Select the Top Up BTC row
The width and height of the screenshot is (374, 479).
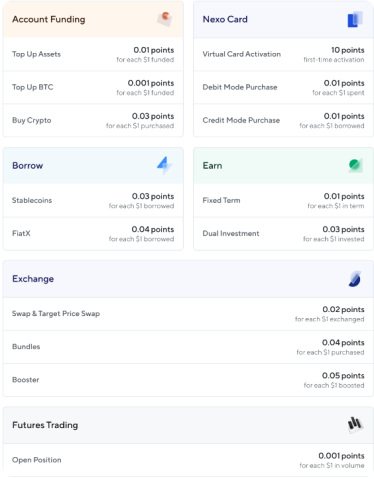point(93,87)
